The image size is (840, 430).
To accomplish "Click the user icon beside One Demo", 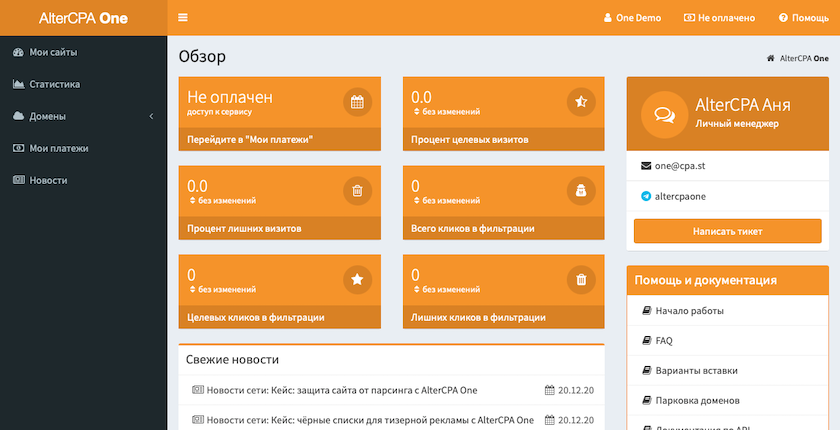I will pos(608,18).
